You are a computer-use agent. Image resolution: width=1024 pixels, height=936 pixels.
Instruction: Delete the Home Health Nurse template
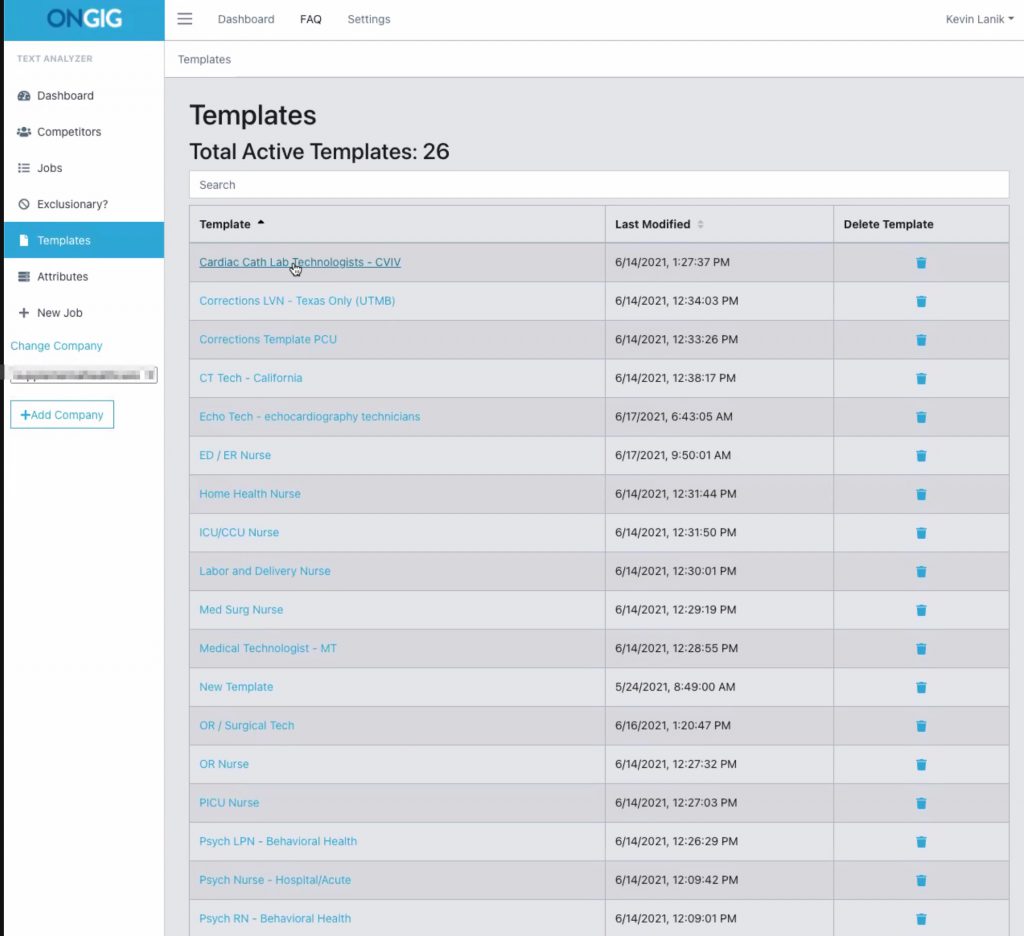click(x=921, y=494)
